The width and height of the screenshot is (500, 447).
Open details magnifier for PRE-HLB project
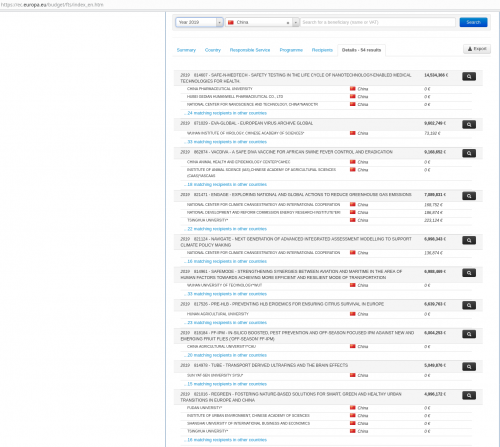[469, 305]
